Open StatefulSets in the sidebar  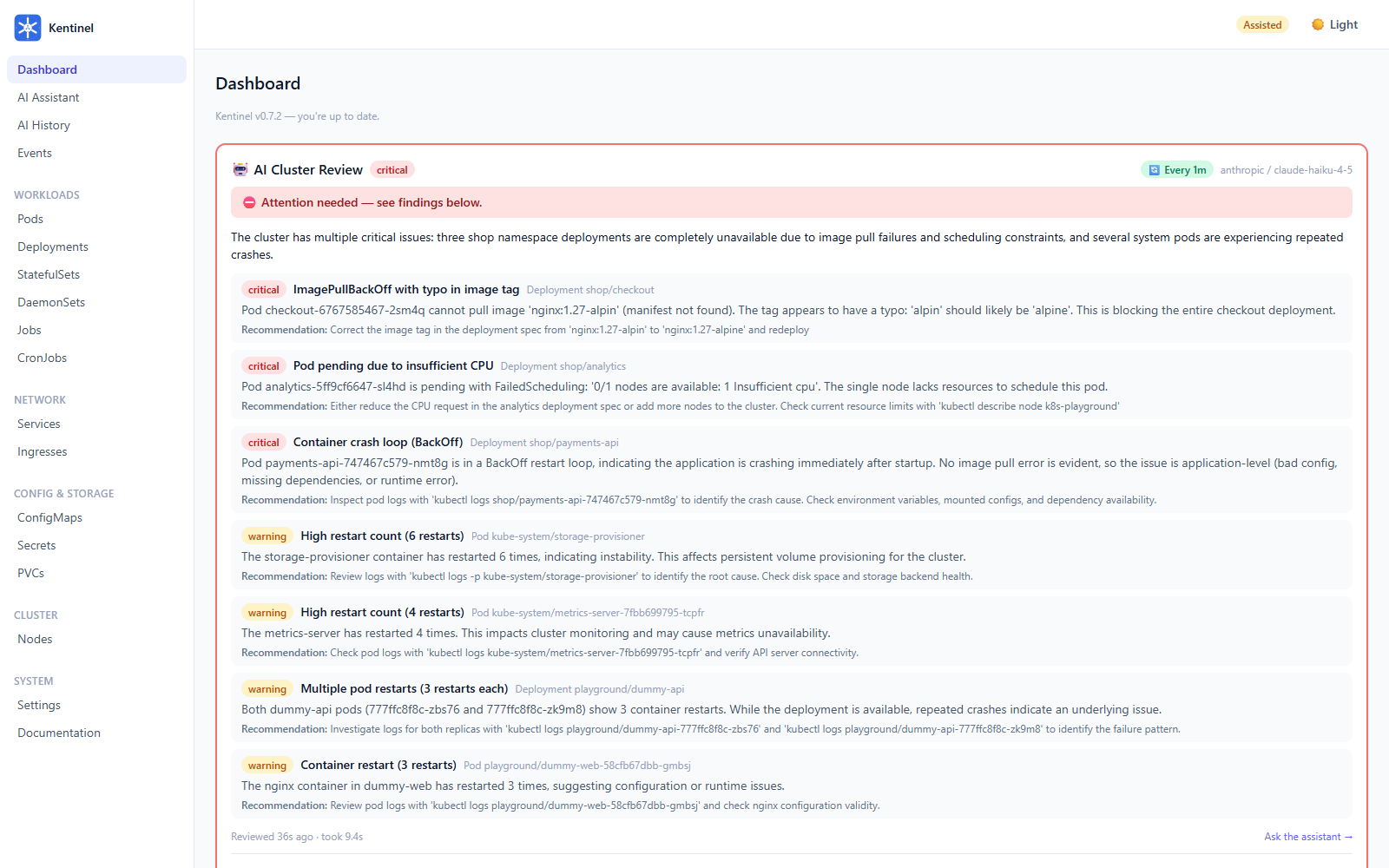tap(96, 274)
